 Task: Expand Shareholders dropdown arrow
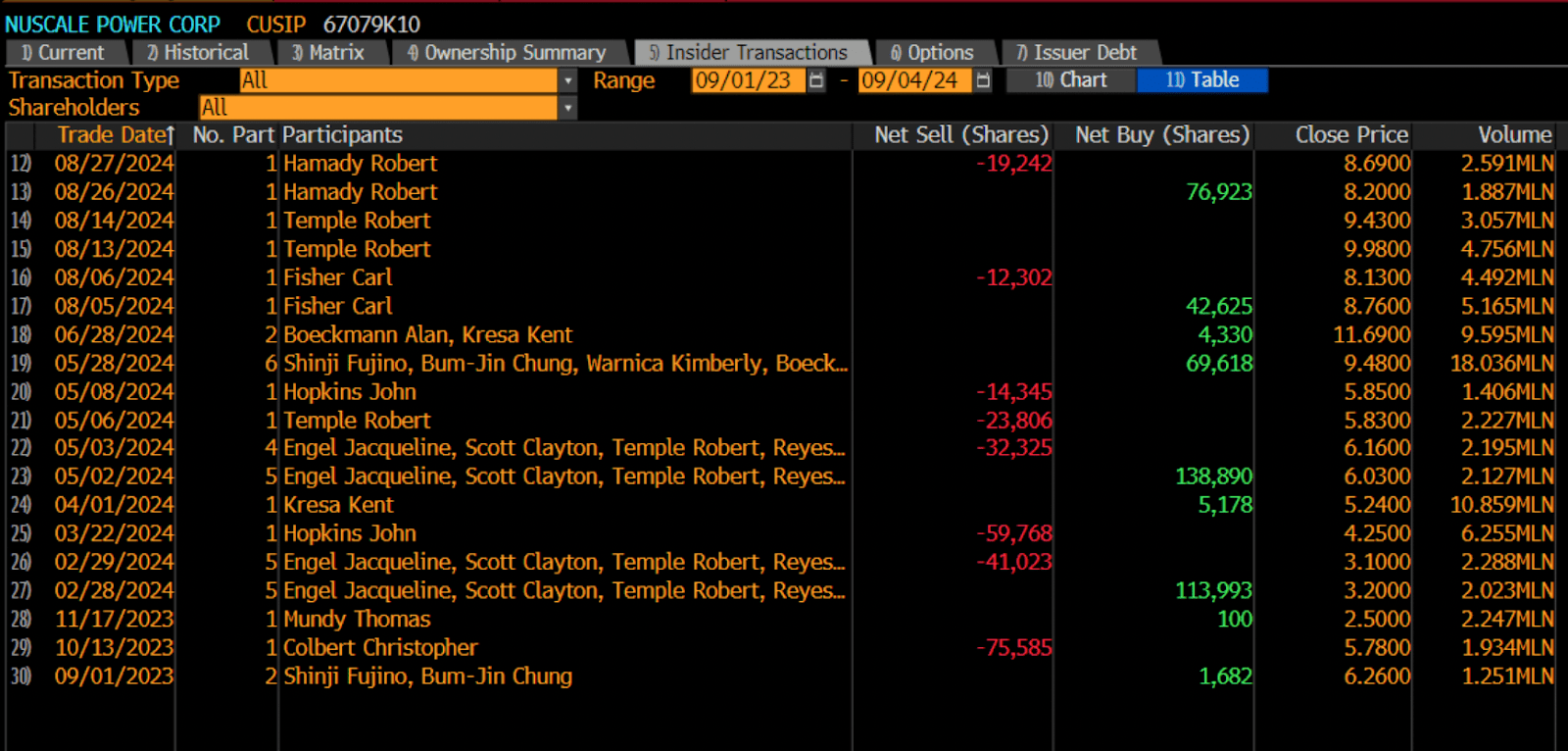coord(567,108)
